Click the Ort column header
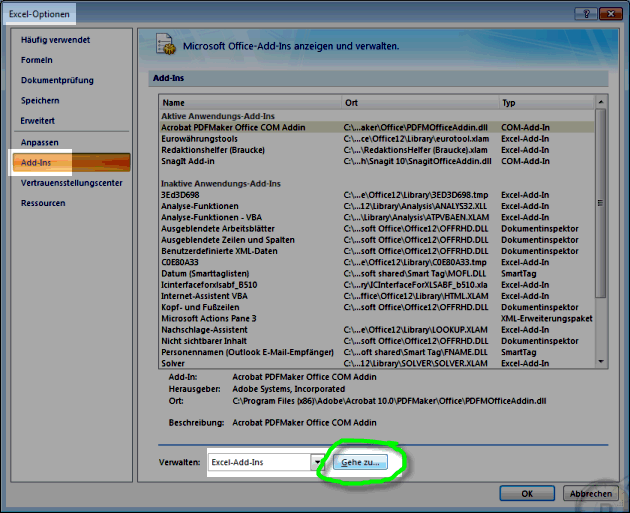Image resolution: width=630 pixels, height=513 pixels. tap(420, 102)
